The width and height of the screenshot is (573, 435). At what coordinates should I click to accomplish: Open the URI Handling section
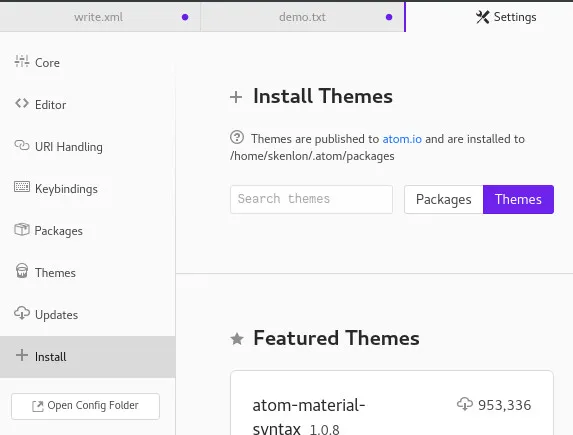coord(88,147)
